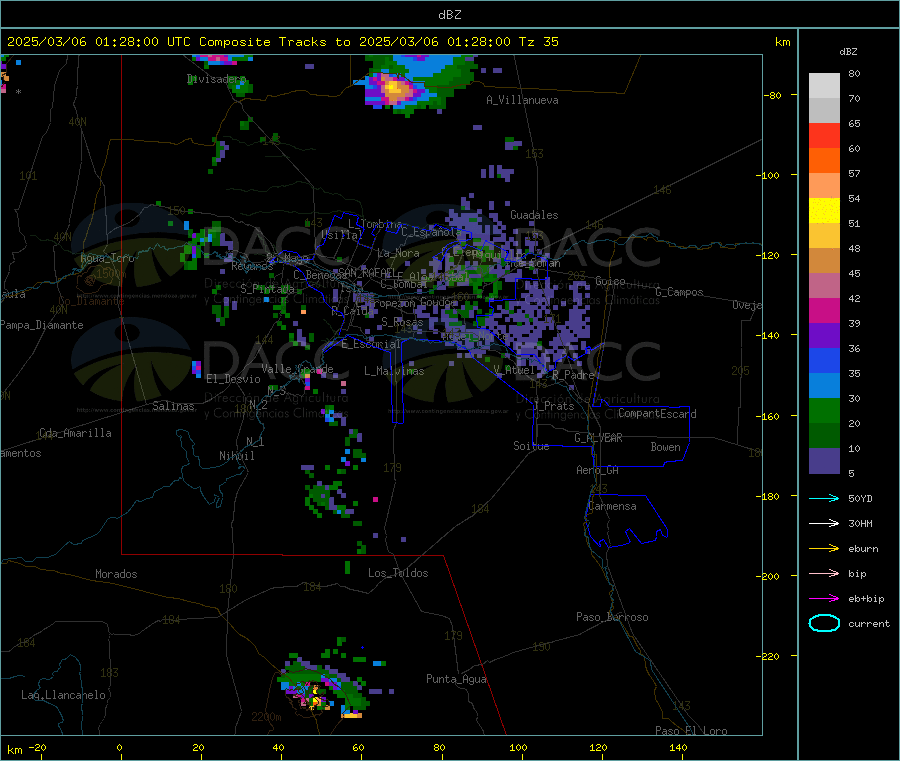The height and width of the screenshot is (761, 900).
Task: Click the dark green 20 dBZ swatch
Action: (824, 435)
